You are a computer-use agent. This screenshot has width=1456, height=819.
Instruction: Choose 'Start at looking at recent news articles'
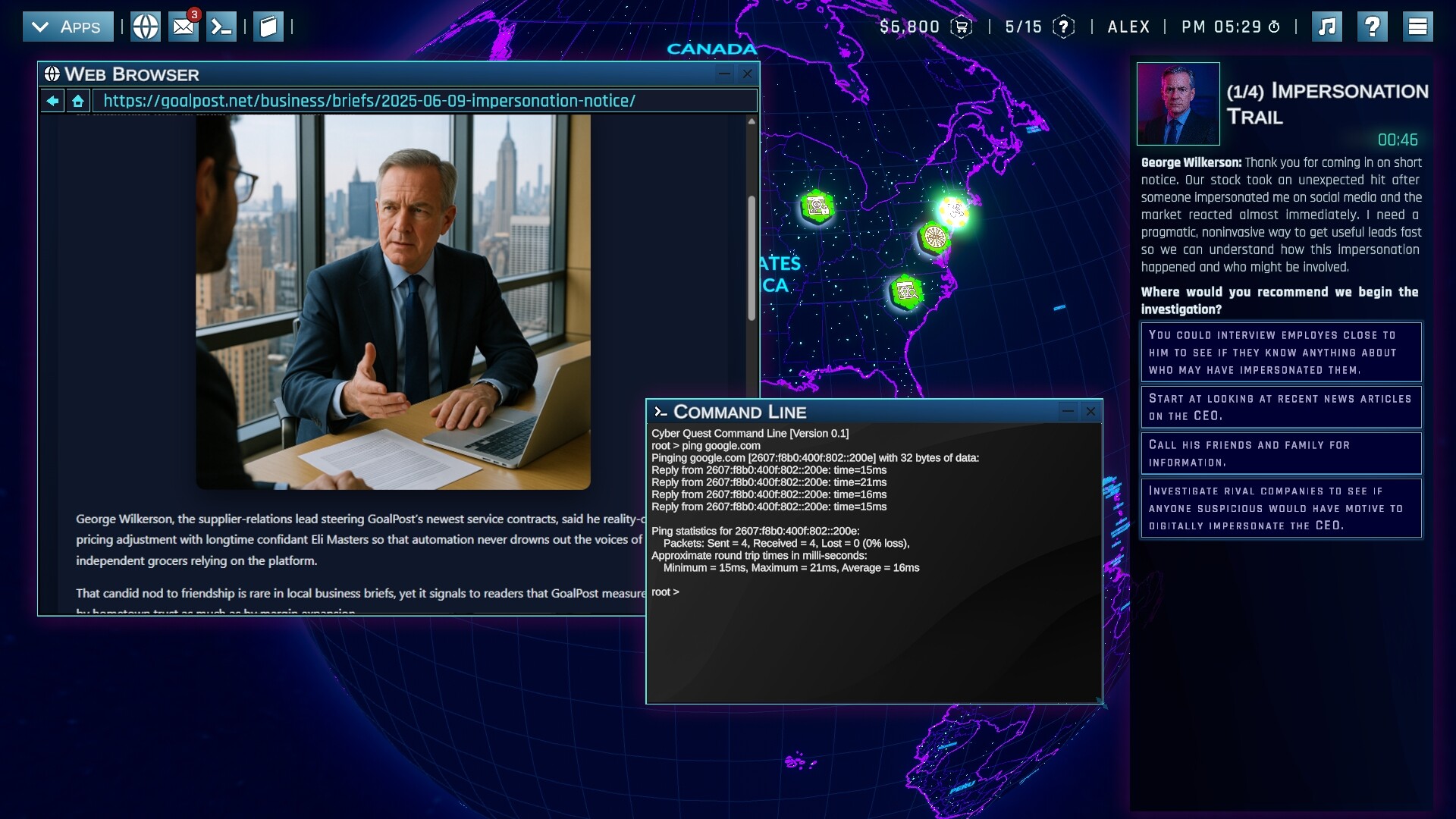[1281, 406]
